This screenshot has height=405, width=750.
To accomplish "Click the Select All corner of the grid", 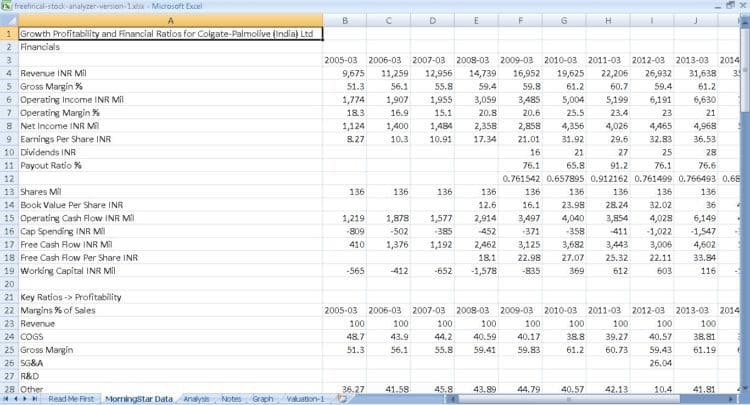I will (x=9, y=20).
